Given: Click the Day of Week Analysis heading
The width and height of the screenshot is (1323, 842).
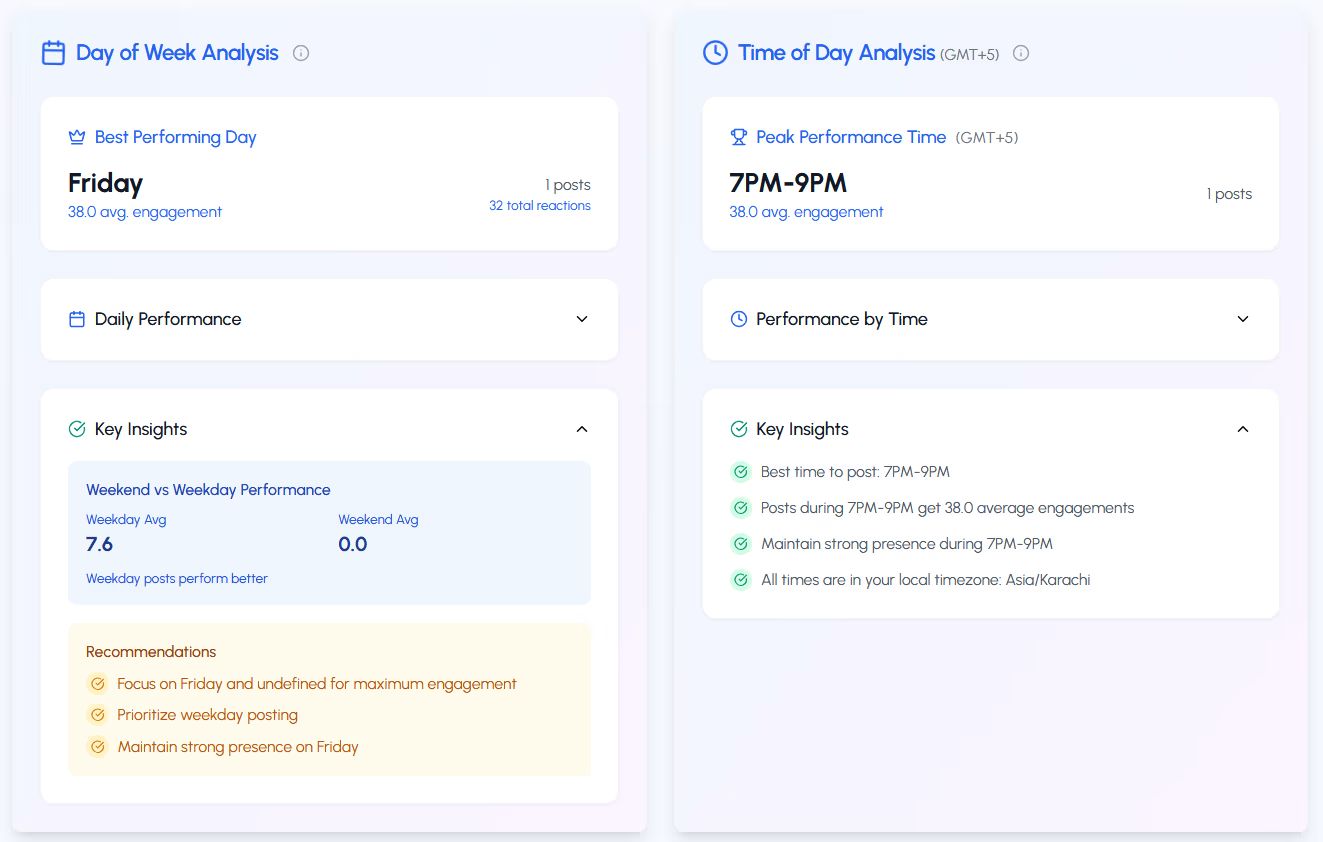Looking at the screenshot, I should 177,53.
